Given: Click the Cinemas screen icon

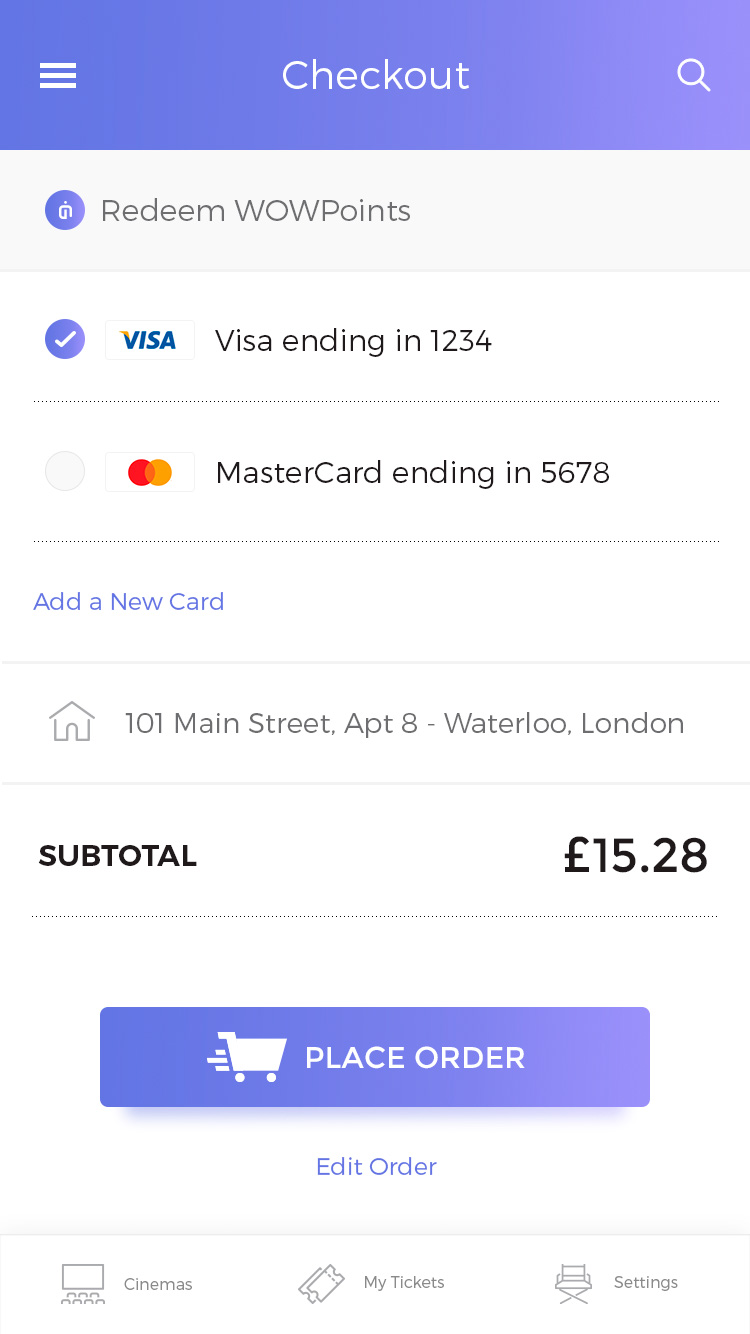Looking at the screenshot, I should [83, 1283].
